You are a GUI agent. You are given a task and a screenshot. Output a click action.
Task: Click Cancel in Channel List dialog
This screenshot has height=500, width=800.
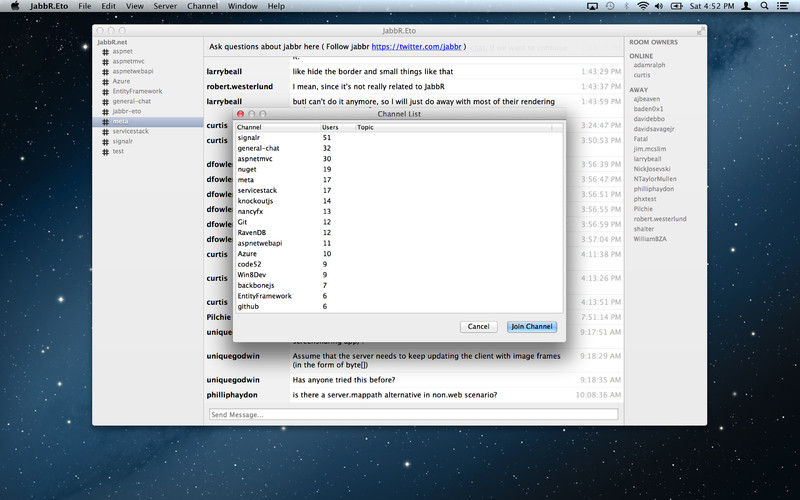point(479,327)
